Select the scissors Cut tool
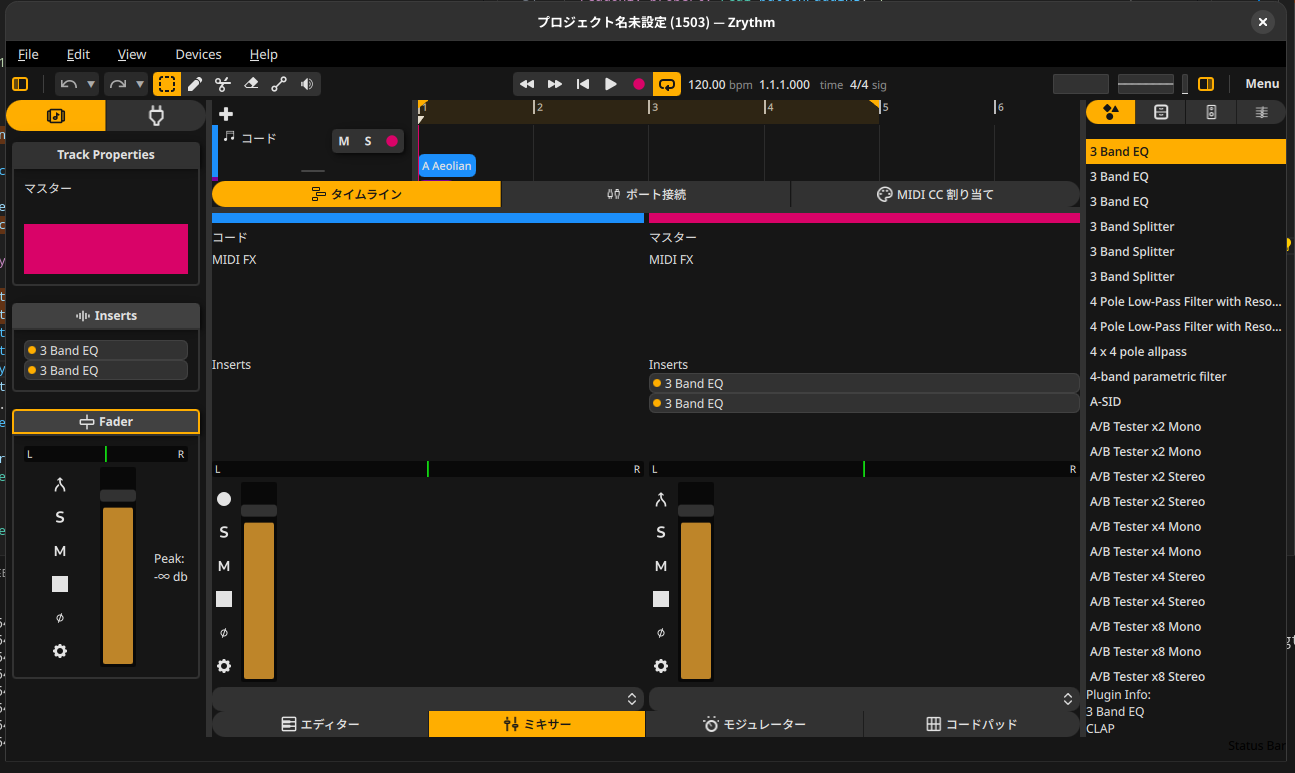 [223, 84]
